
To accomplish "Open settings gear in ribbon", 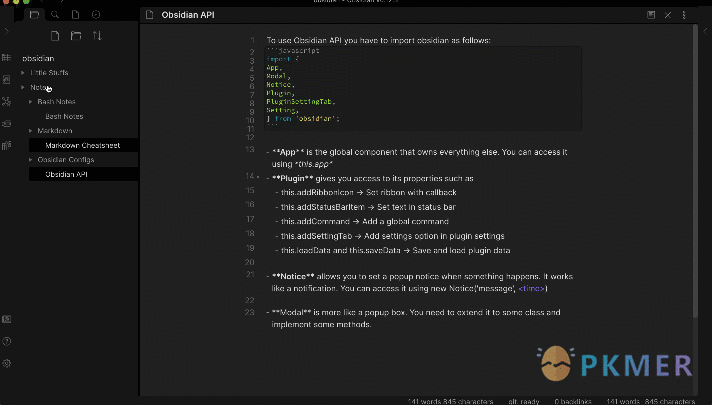I will [x=6, y=363].
